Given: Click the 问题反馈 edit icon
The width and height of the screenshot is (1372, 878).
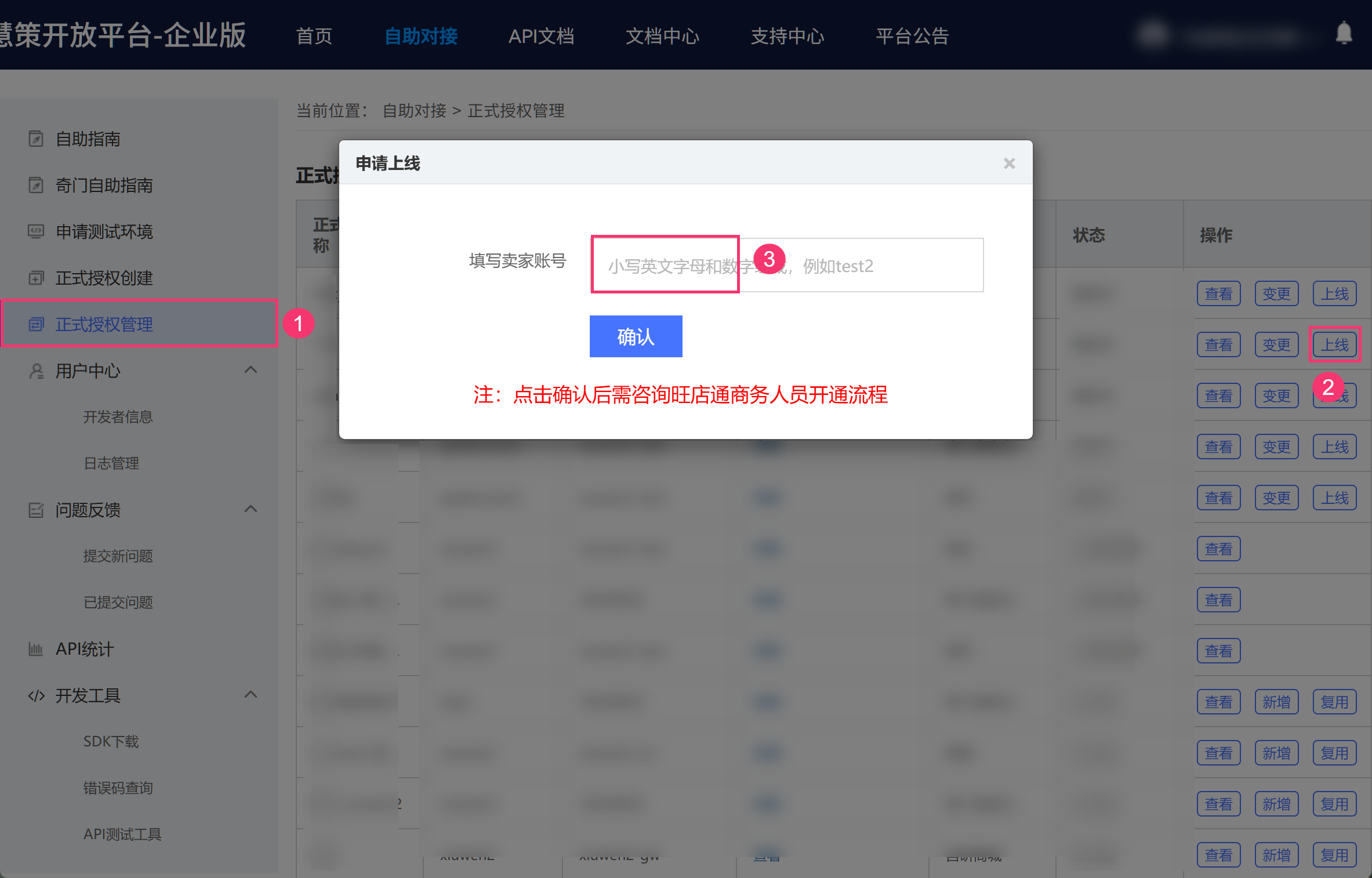Looking at the screenshot, I should point(36,510).
